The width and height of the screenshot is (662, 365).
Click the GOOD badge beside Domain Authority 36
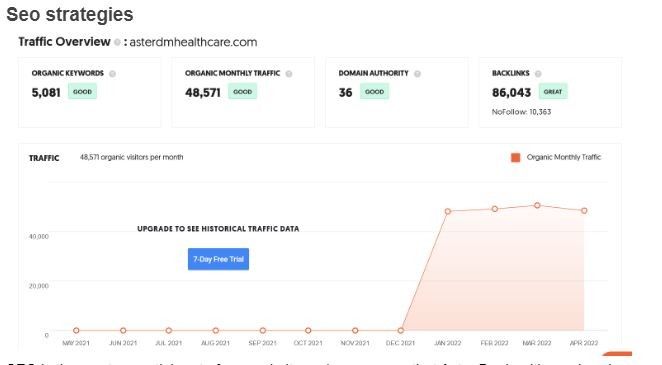(374, 92)
